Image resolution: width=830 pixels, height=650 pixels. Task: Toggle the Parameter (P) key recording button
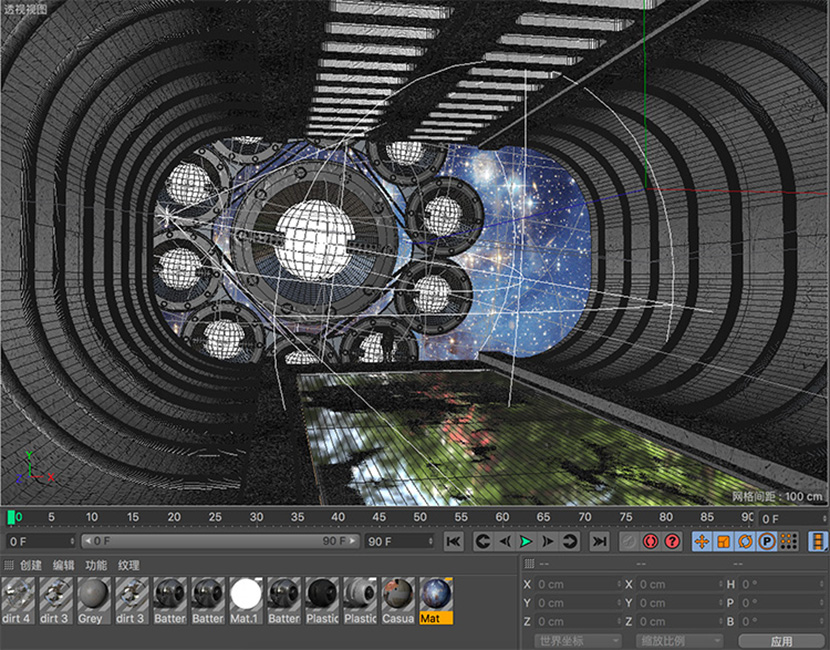coord(768,541)
